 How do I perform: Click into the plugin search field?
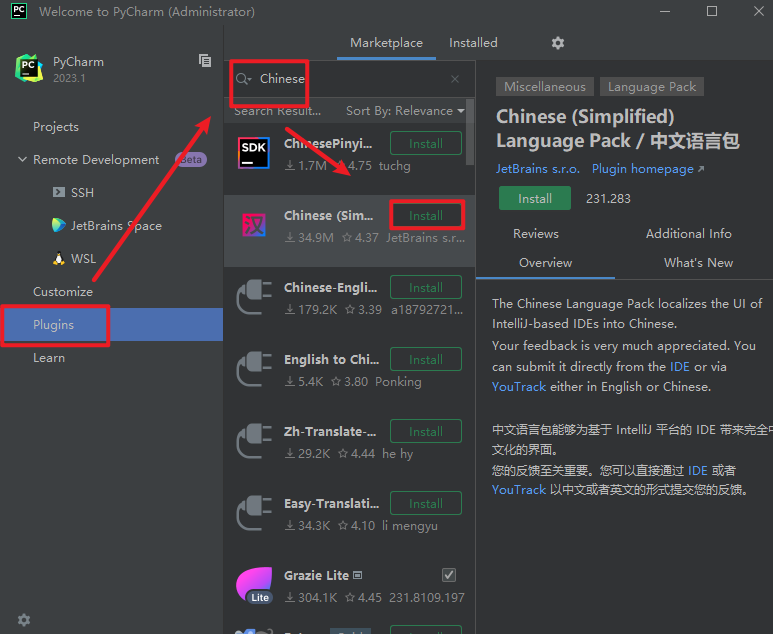coord(350,79)
